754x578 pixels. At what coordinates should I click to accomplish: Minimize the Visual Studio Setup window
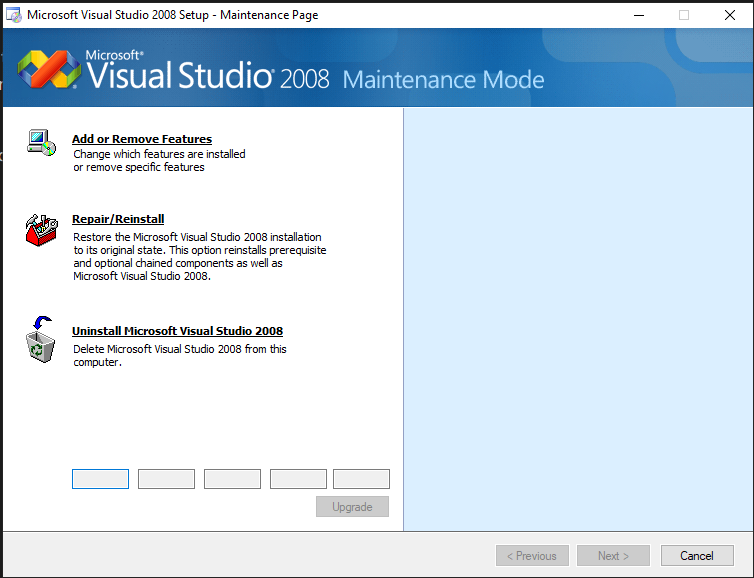638,15
